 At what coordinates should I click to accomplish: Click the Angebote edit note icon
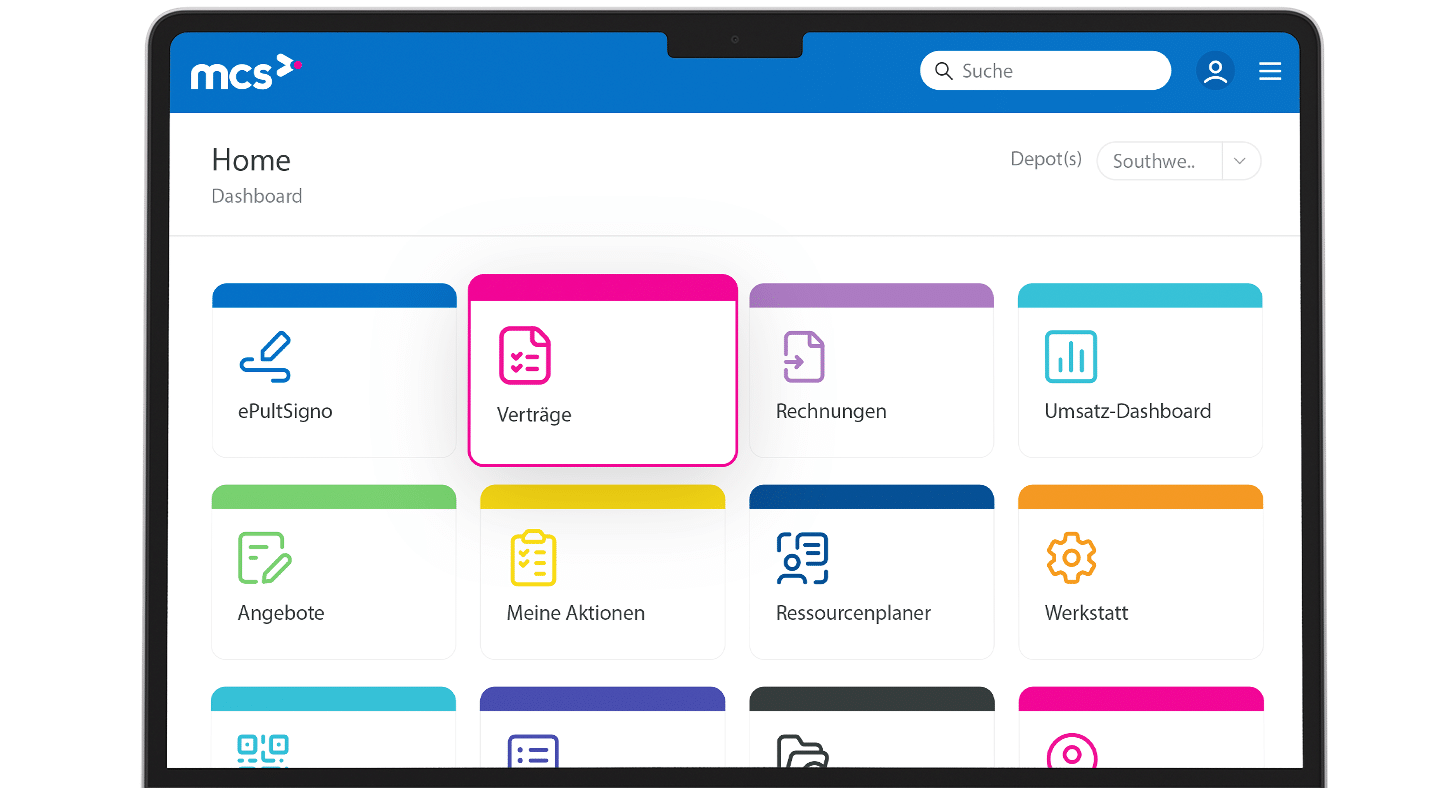tap(265, 558)
